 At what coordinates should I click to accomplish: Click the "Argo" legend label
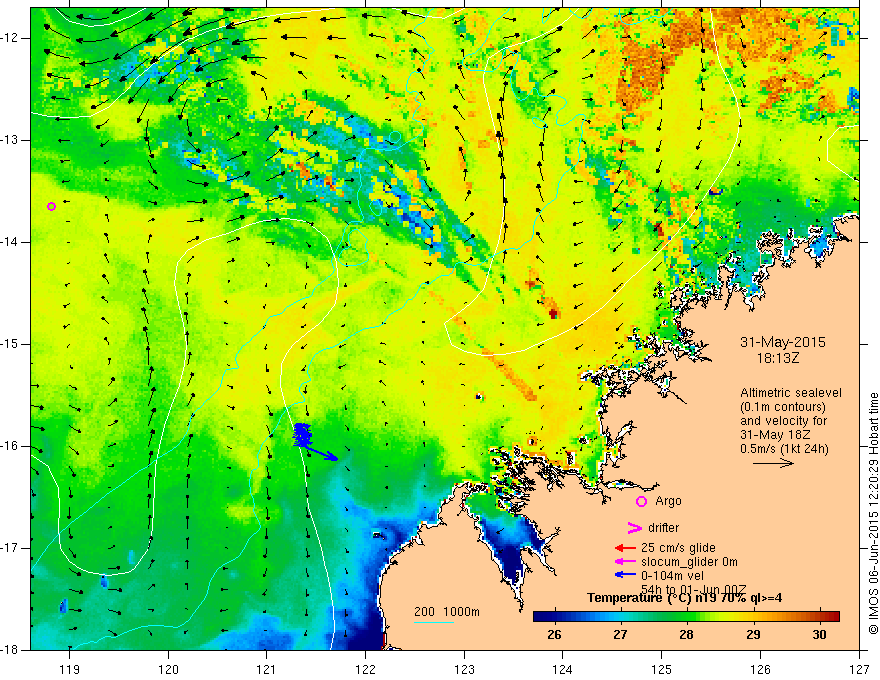668,501
